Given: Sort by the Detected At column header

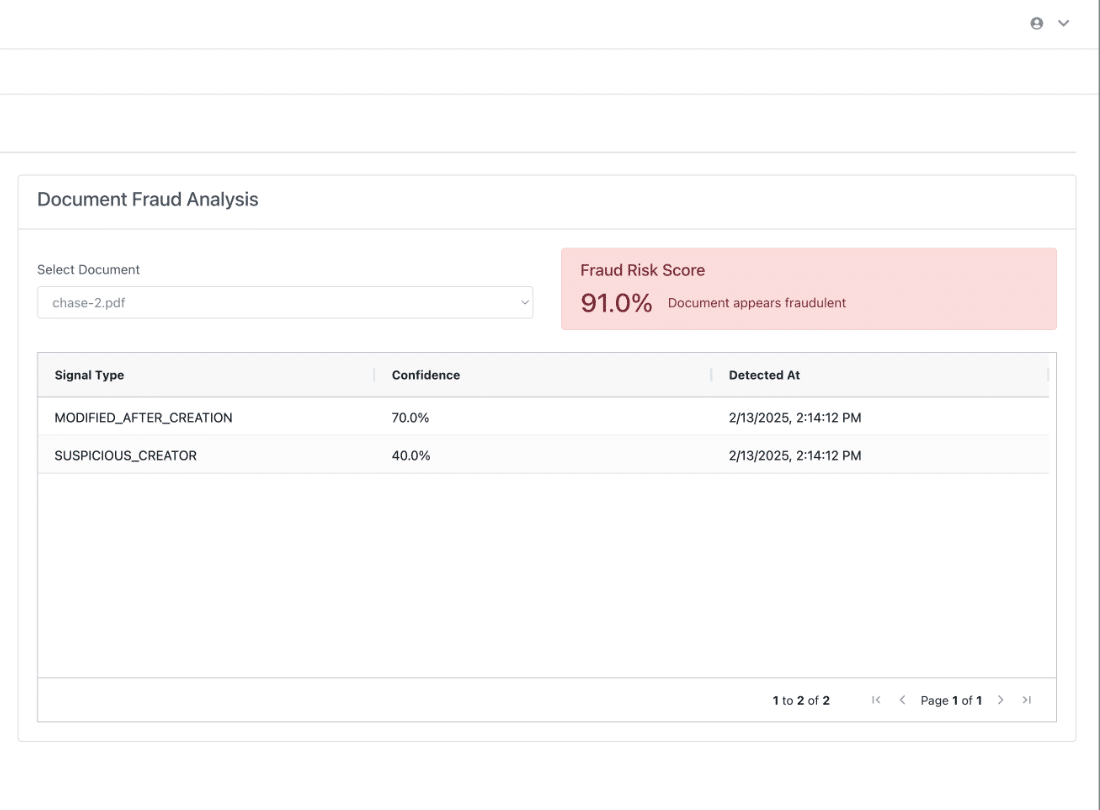Looking at the screenshot, I should [764, 375].
